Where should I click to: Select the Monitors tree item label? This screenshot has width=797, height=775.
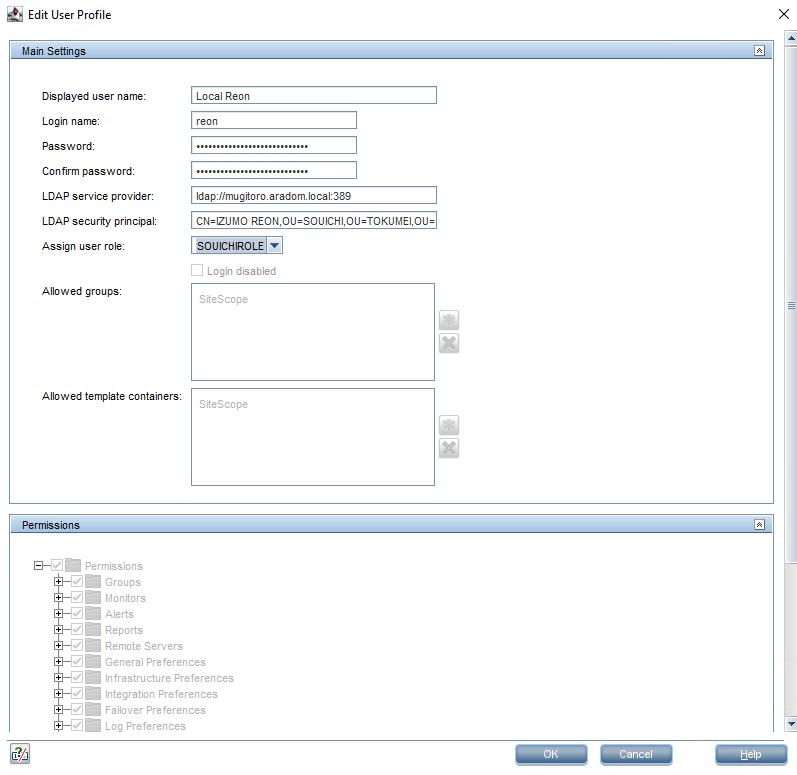click(x=125, y=598)
